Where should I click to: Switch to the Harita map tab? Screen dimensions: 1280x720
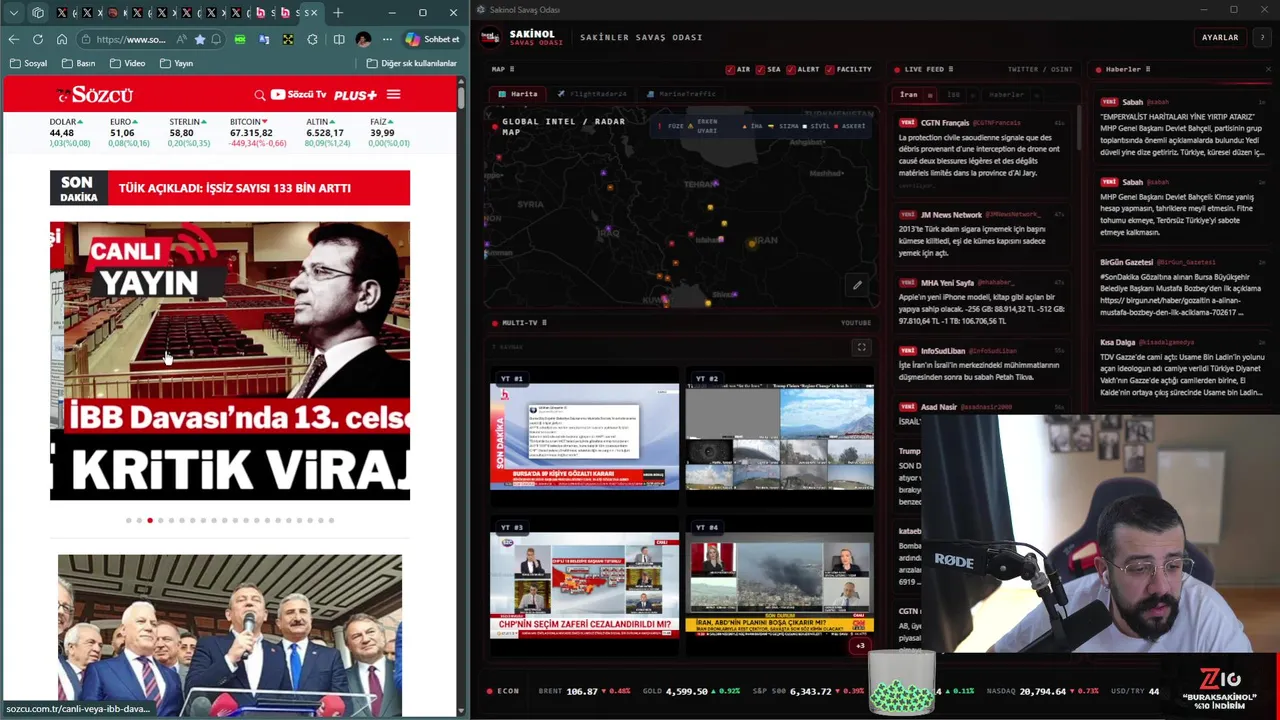tap(518, 94)
